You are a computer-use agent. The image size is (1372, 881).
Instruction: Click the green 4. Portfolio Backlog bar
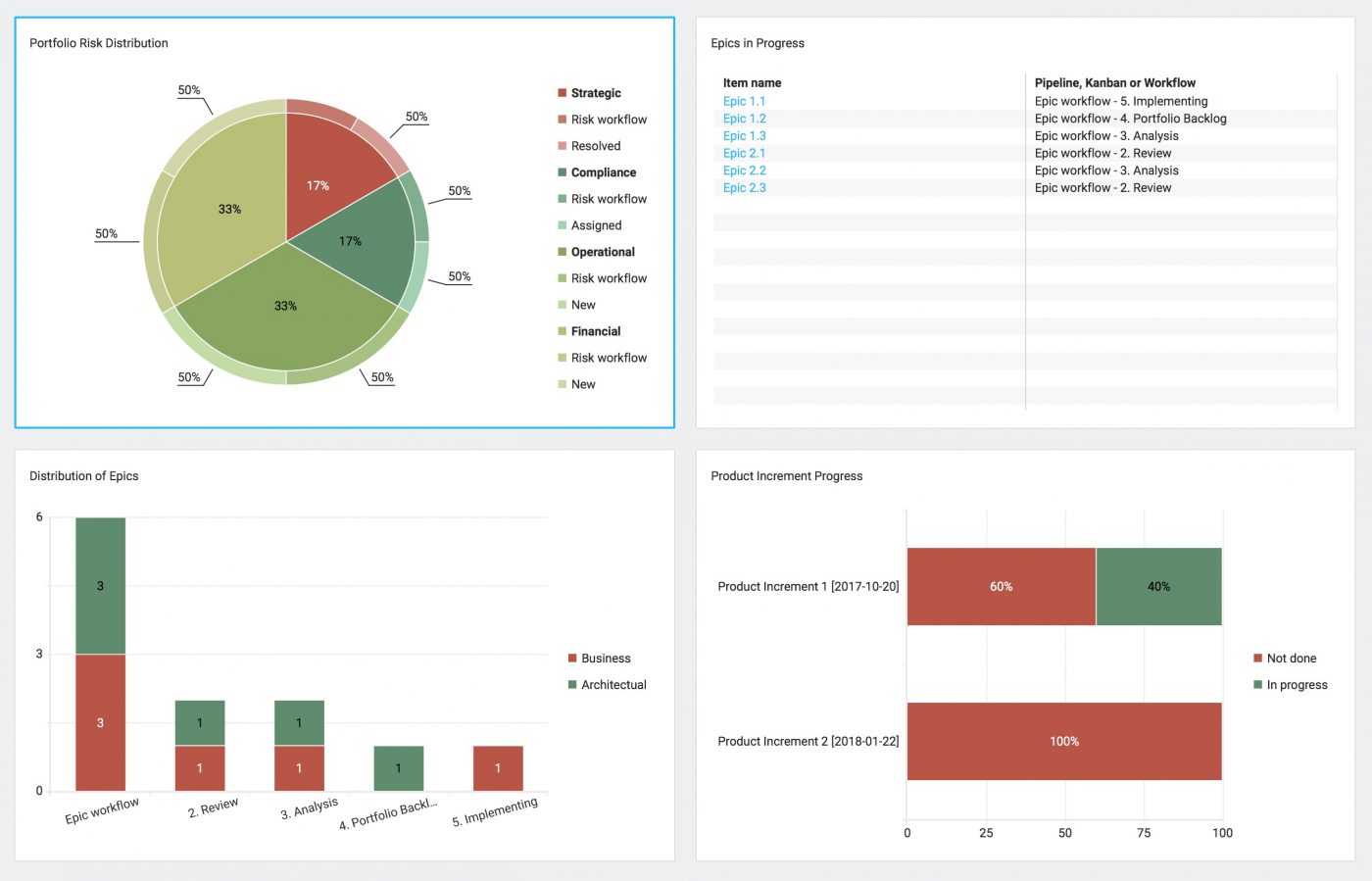[398, 768]
